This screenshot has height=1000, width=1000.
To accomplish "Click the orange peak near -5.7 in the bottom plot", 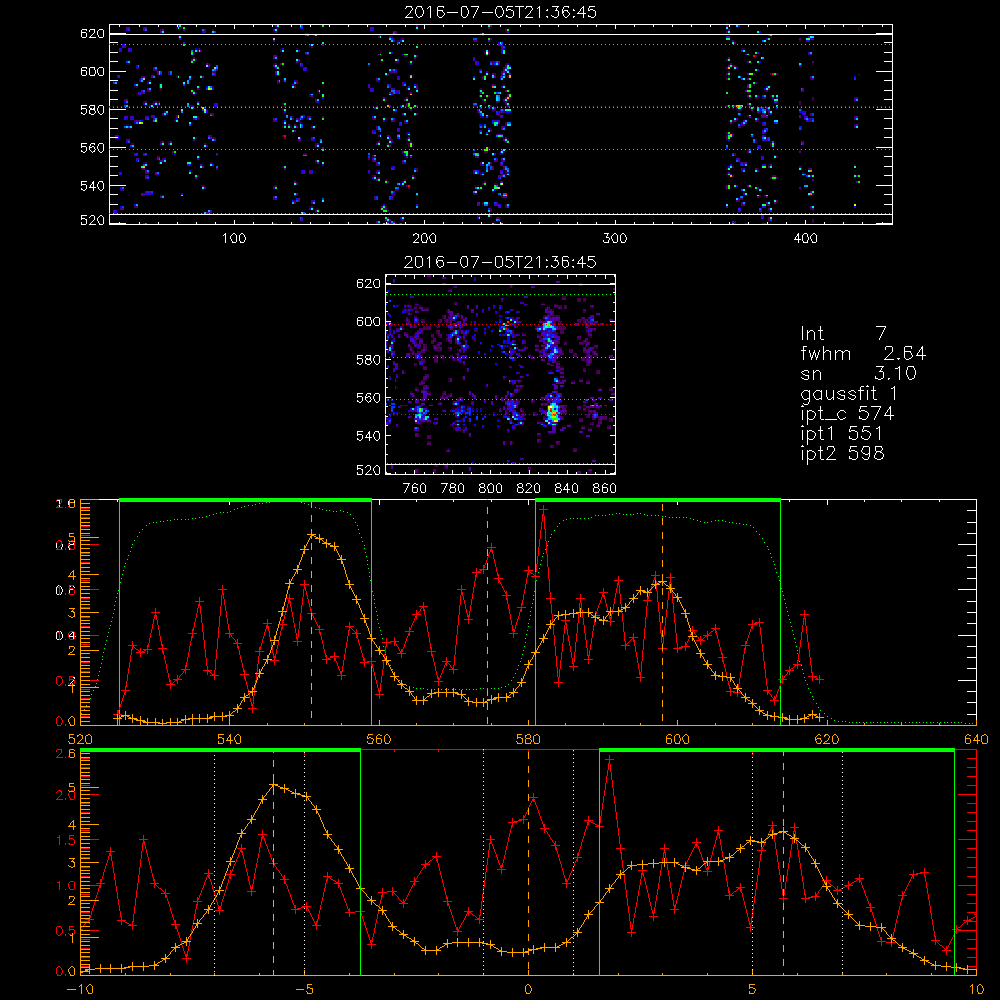I will pos(274,785).
